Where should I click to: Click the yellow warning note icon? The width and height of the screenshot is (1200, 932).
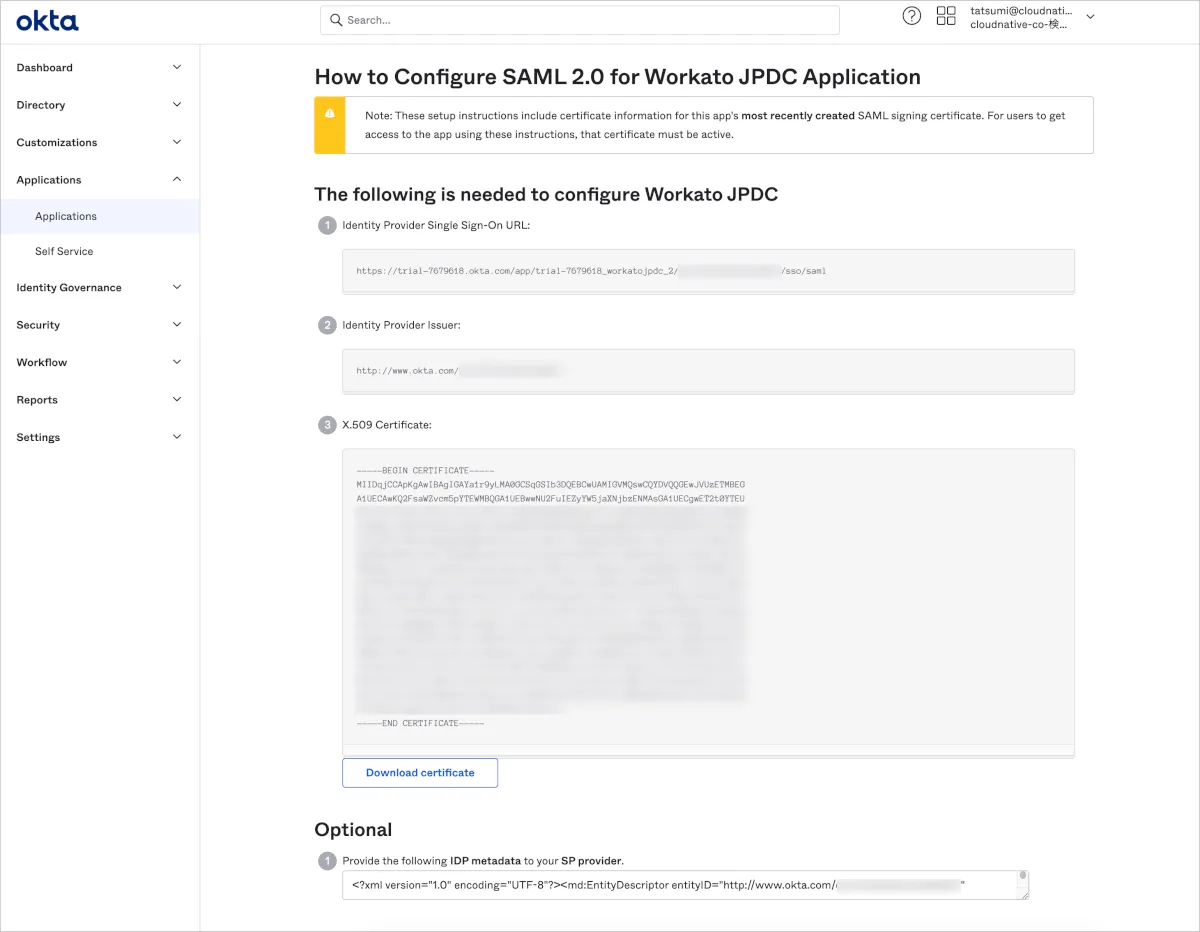(x=330, y=114)
